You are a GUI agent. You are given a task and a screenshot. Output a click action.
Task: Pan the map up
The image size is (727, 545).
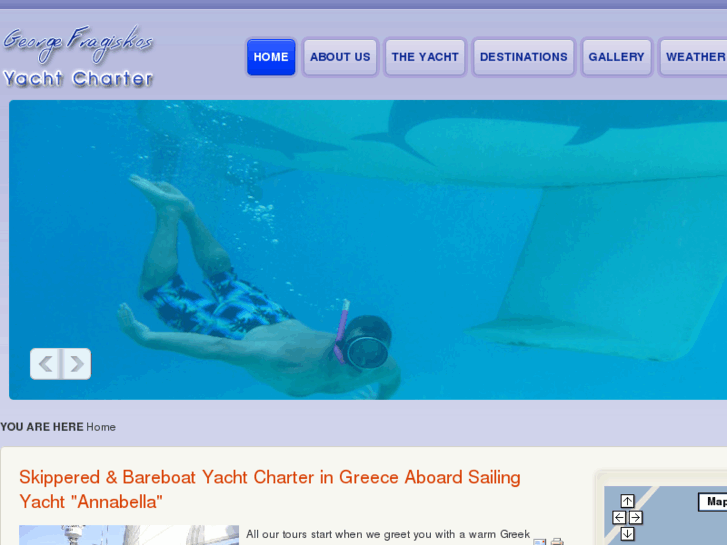pyautogui.click(x=627, y=501)
